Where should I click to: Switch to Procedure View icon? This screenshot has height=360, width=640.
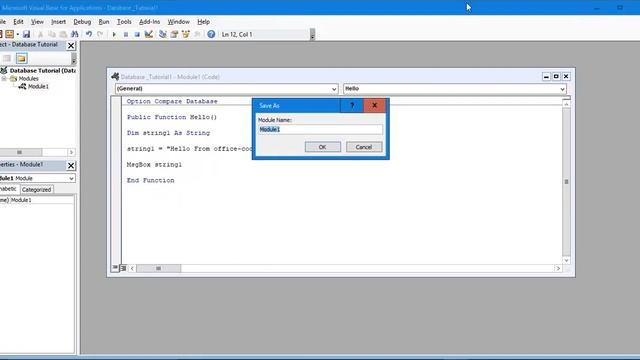tap(115, 268)
